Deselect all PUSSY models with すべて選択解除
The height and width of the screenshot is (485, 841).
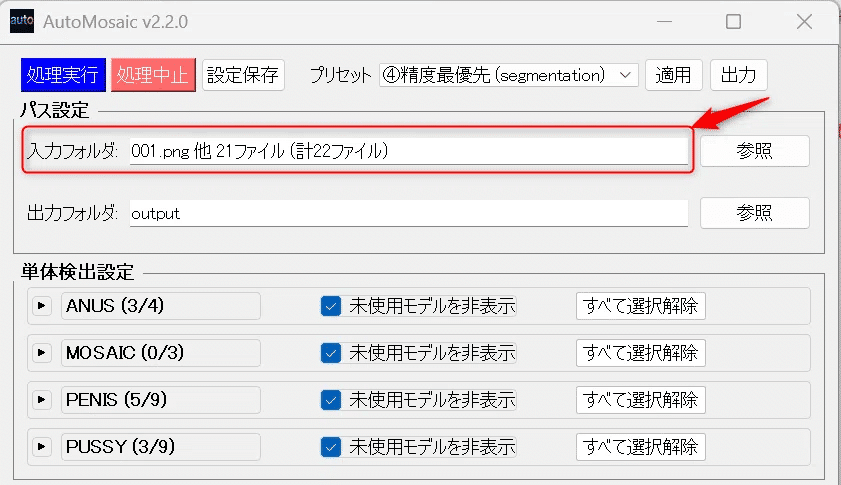point(641,447)
